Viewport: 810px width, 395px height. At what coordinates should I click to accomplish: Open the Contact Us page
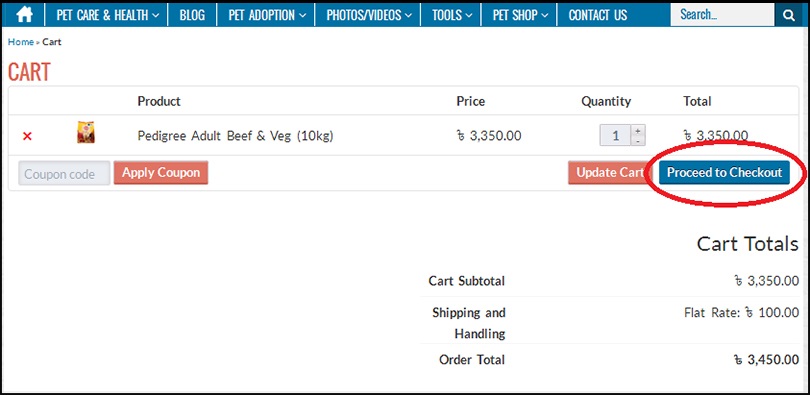pos(598,15)
